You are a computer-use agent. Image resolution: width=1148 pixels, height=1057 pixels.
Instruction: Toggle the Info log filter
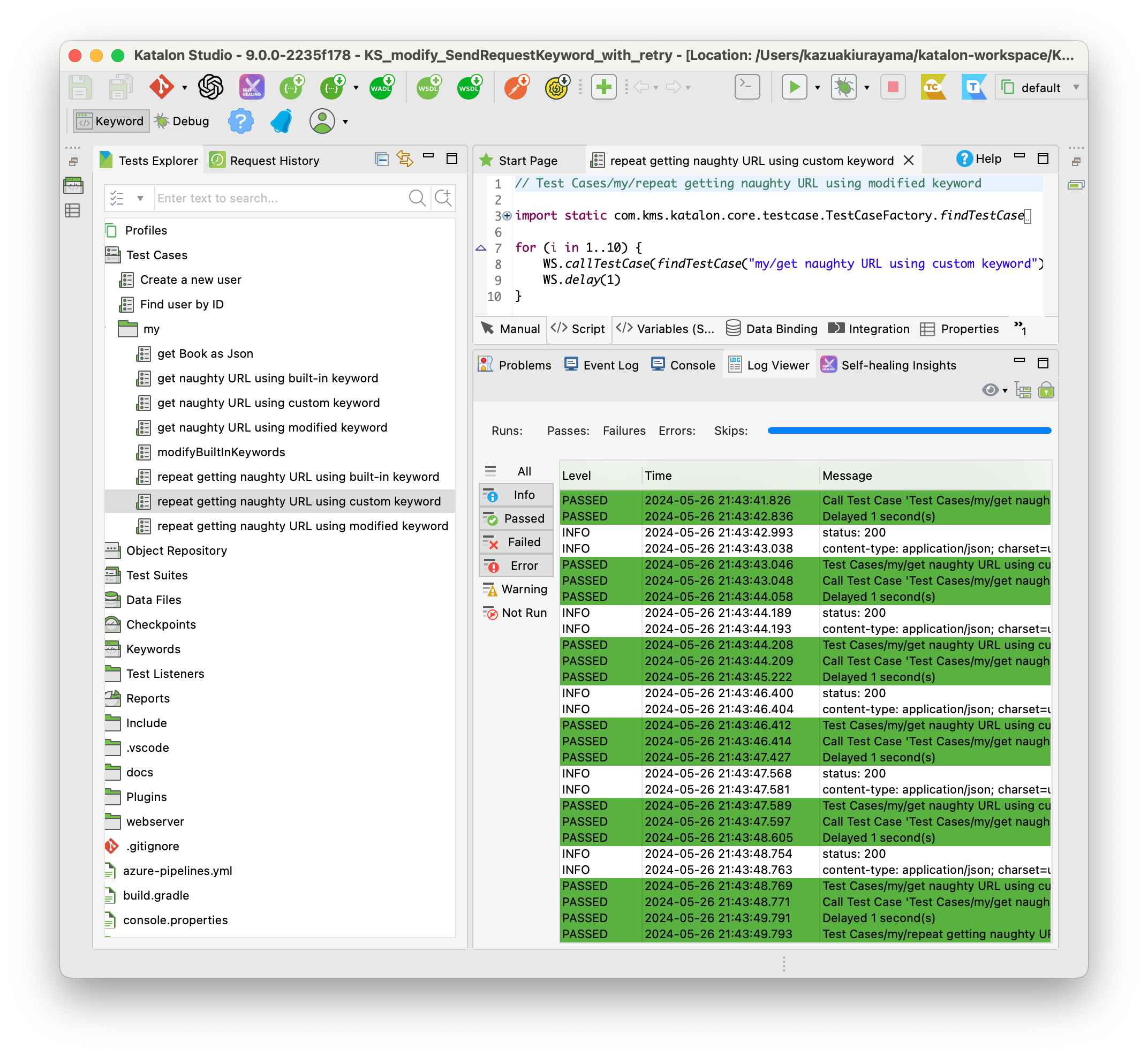tap(516, 495)
